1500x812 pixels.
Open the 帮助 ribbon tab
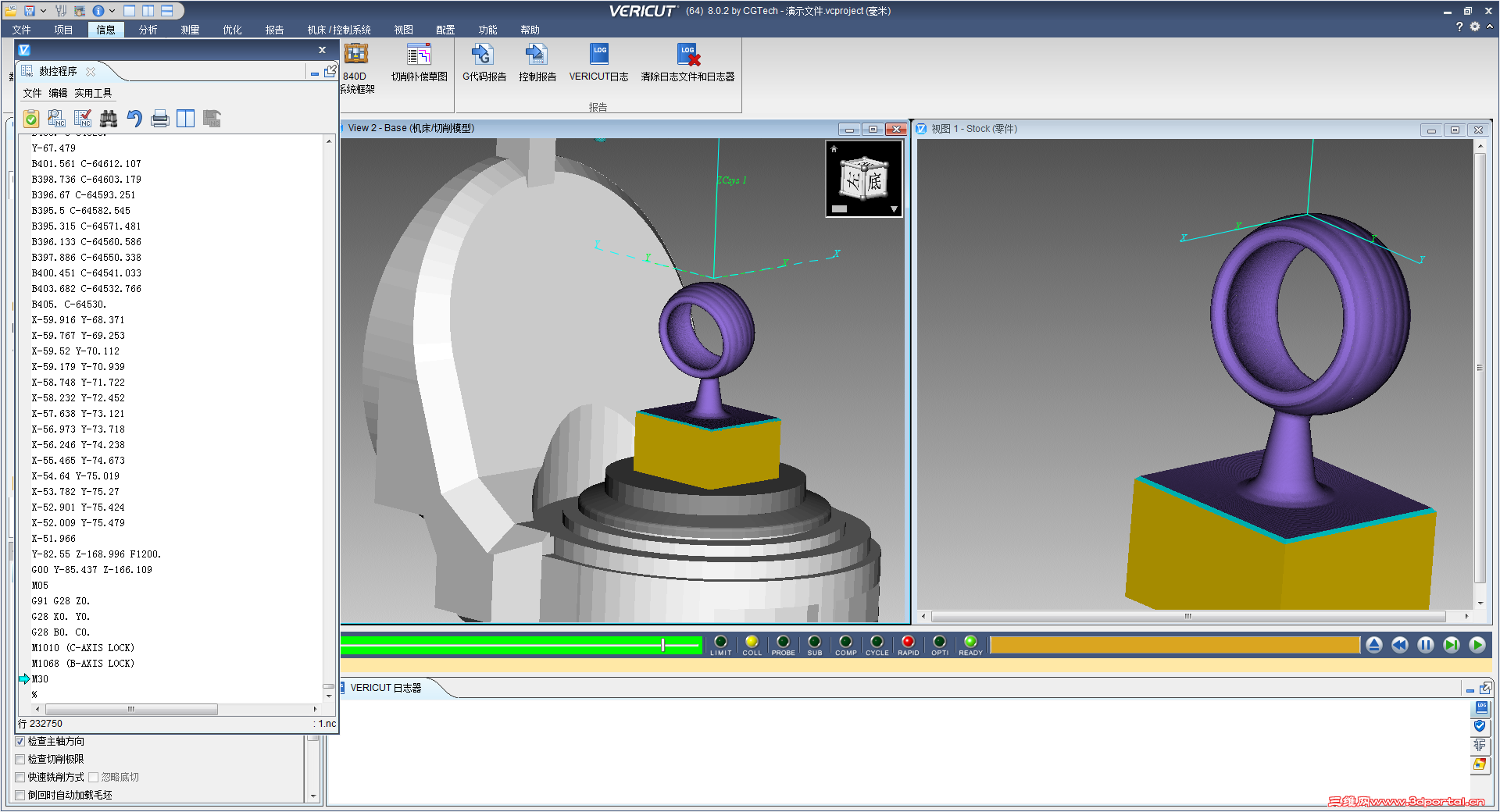click(x=530, y=30)
